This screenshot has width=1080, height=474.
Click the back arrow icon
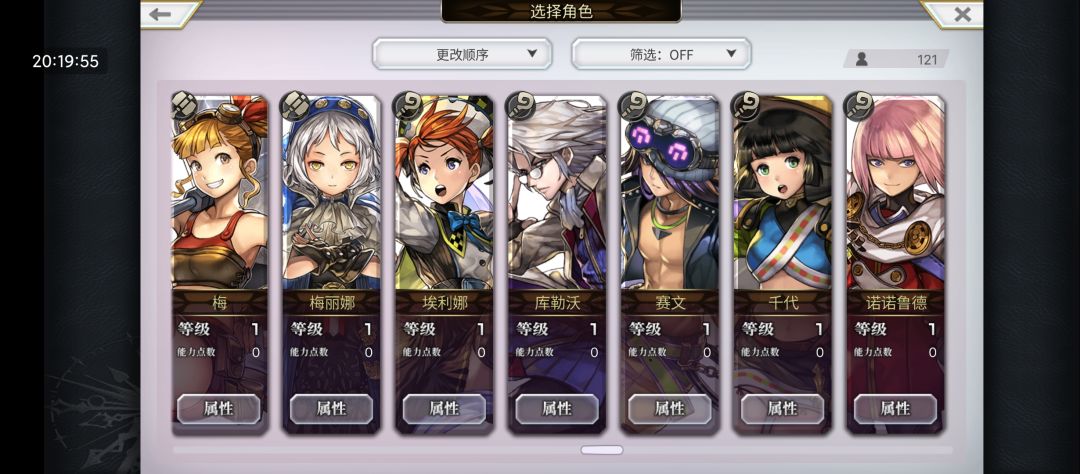coord(160,14)
